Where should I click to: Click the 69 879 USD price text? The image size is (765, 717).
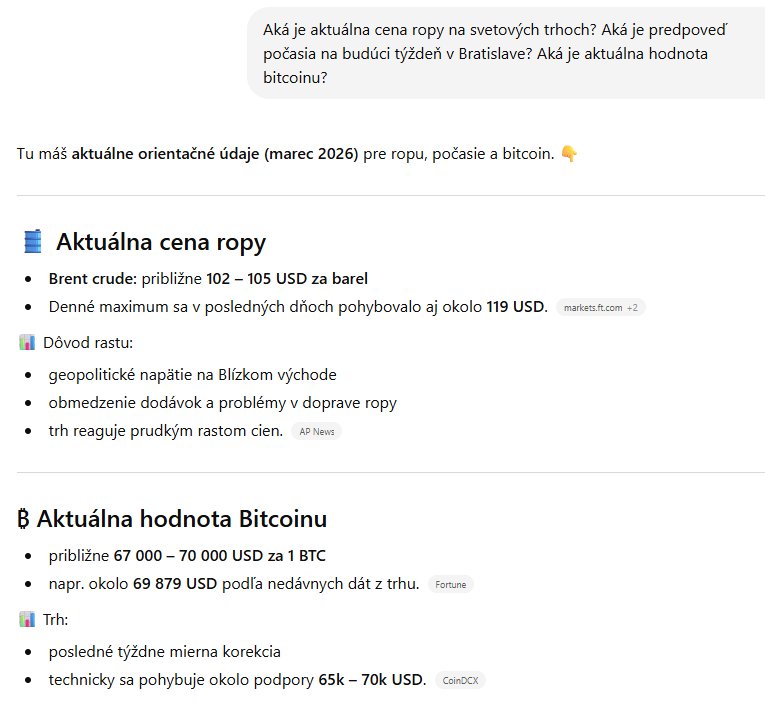pos(175,583)
